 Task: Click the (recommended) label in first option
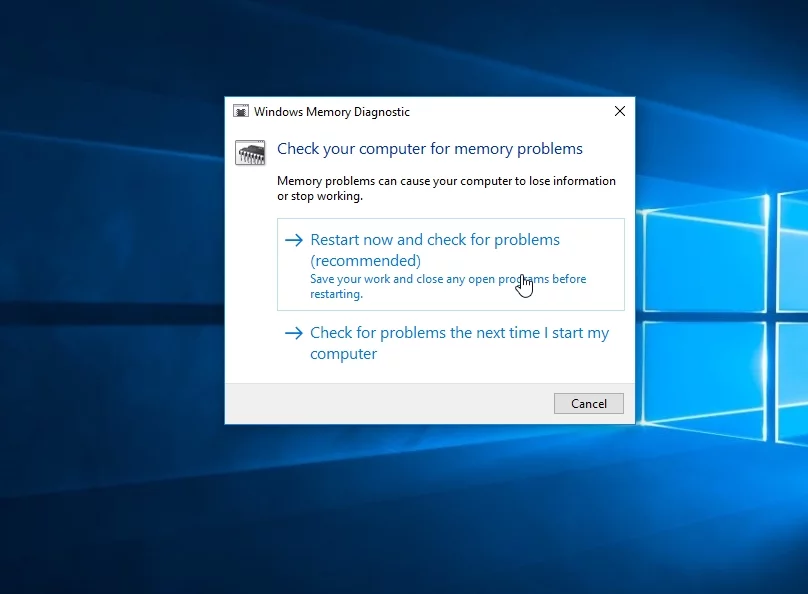pos(365,261)
